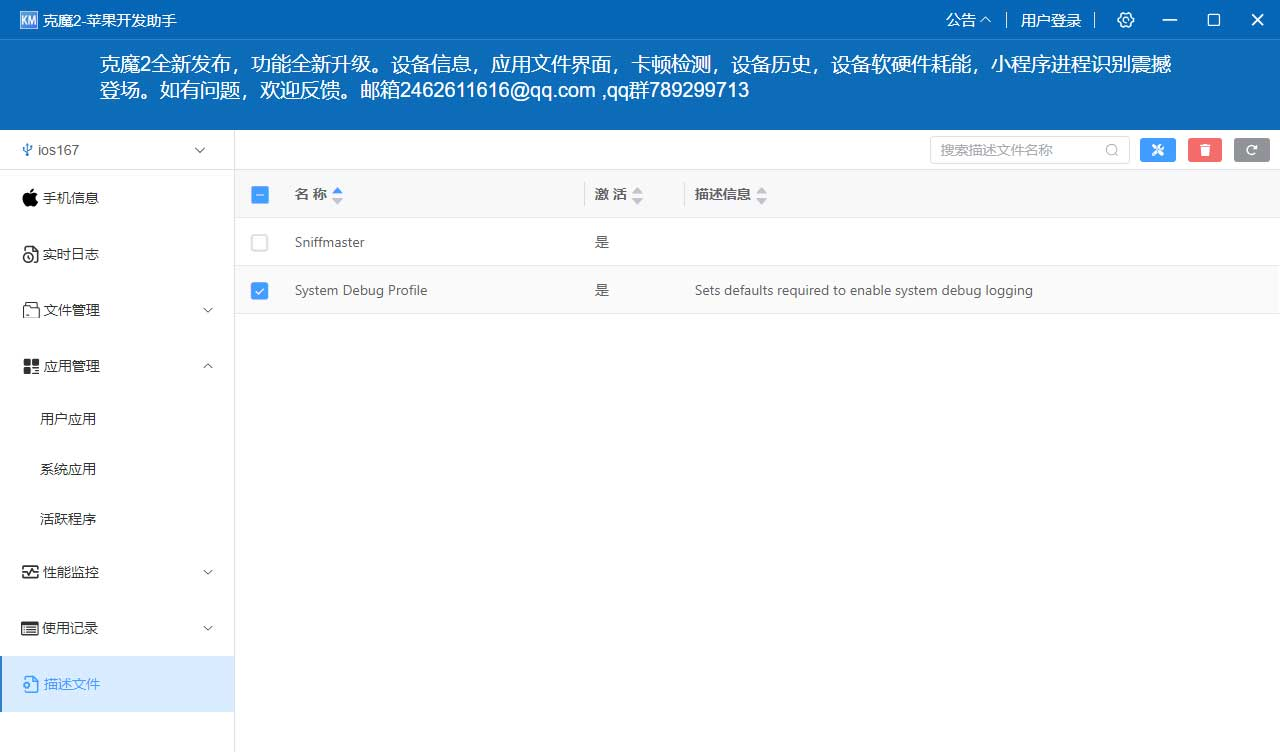Click the 描述文件 document icon
This screenshot has height=752, width=1280.
coord(31,684)
